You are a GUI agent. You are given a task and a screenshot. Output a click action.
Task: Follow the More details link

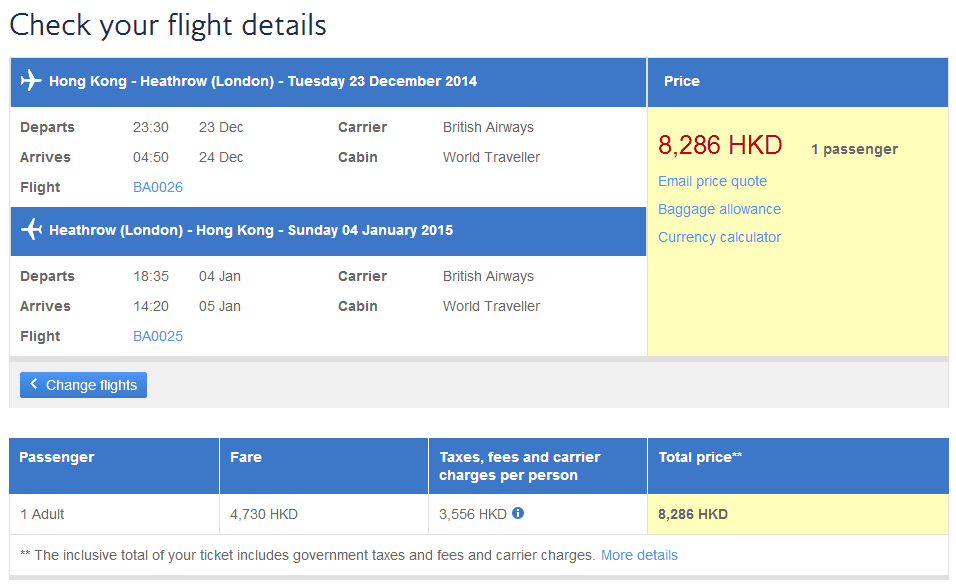click(x=639, y=555)
